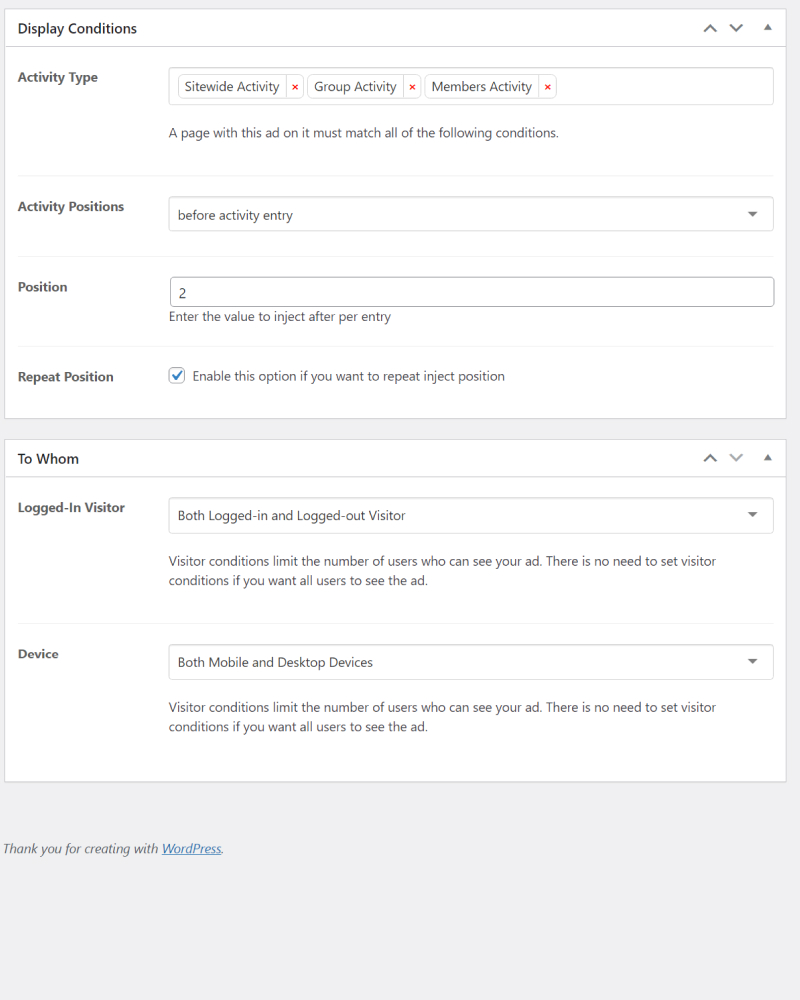Move To Whom panel up
800x1000 pixels.
(710, 458)
